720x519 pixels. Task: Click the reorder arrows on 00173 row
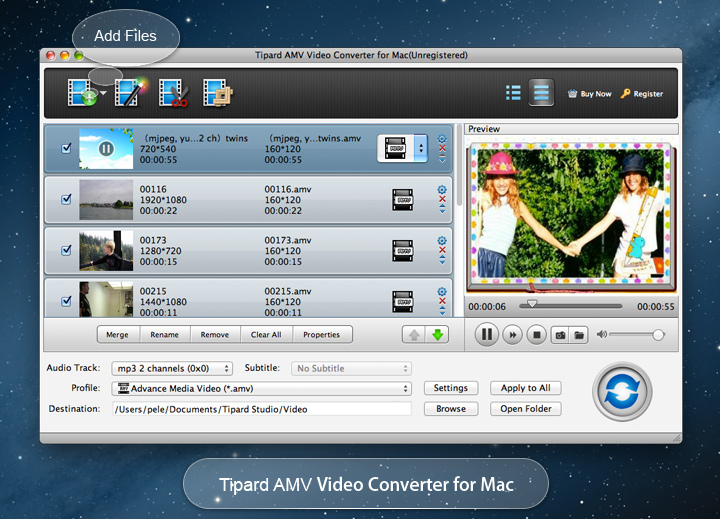point(442,260)
